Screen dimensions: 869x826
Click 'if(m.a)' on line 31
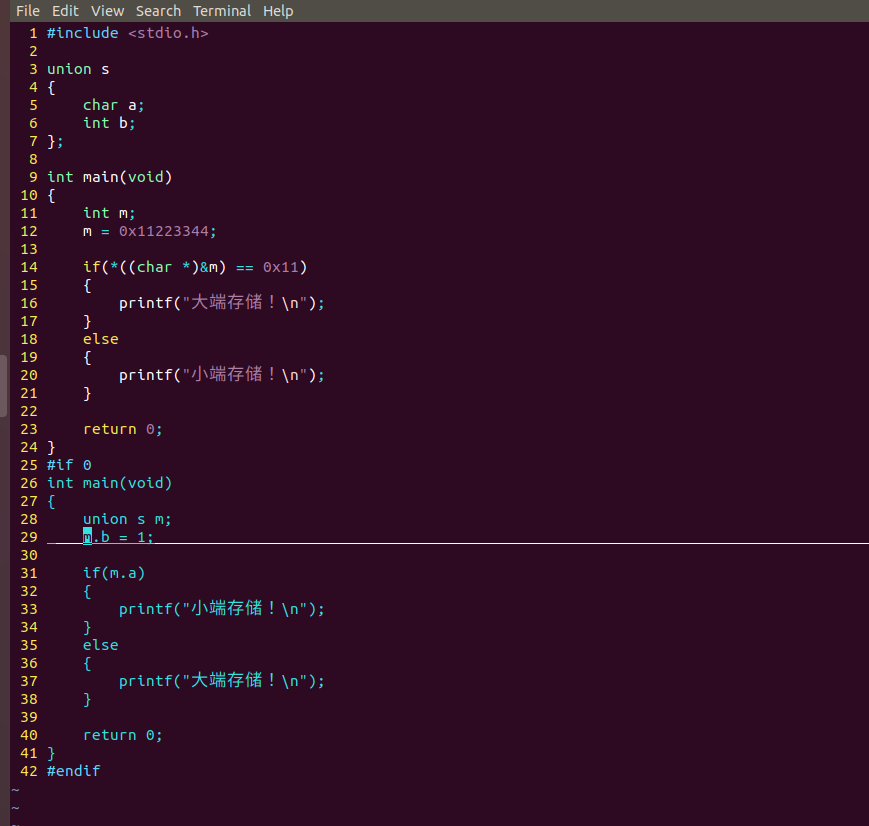pos(113,573)
